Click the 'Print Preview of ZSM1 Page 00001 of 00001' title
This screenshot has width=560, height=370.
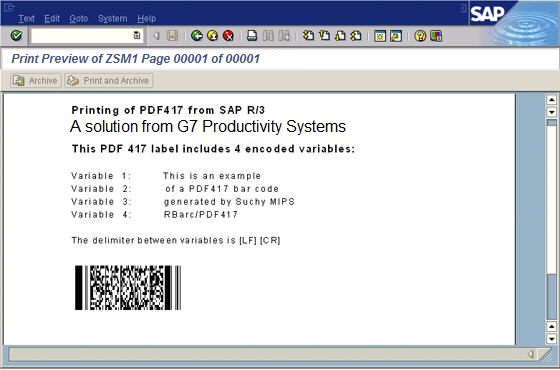pos(136,59)
